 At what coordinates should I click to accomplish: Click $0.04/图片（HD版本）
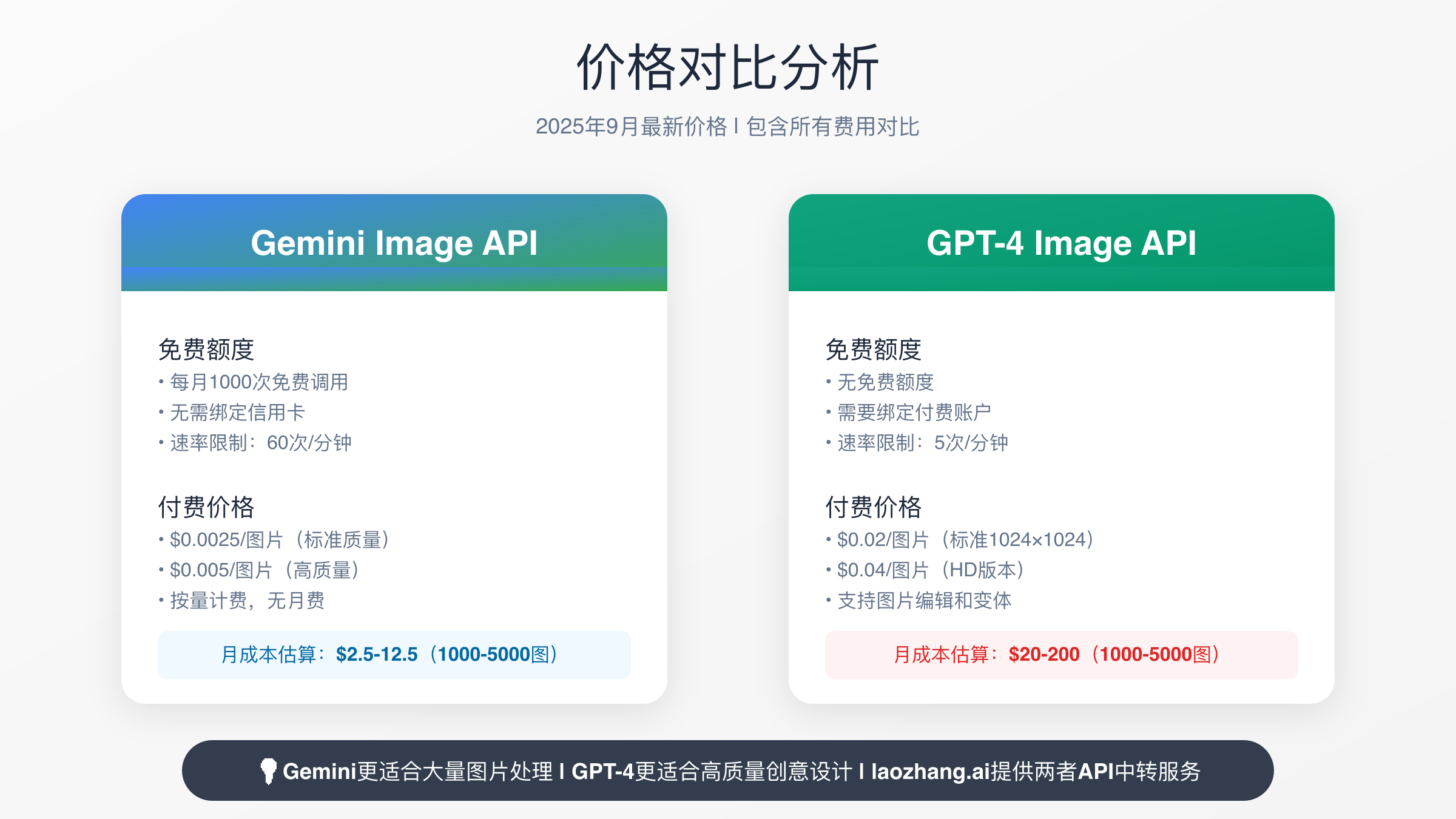coord(931,570)
